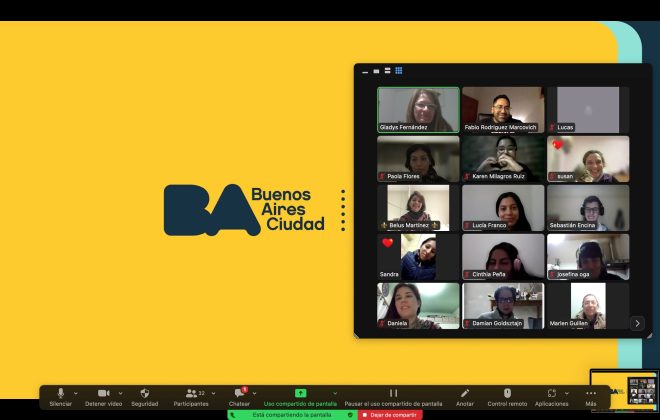Mute microphone with the Silenciar icon

coord(61,393)
